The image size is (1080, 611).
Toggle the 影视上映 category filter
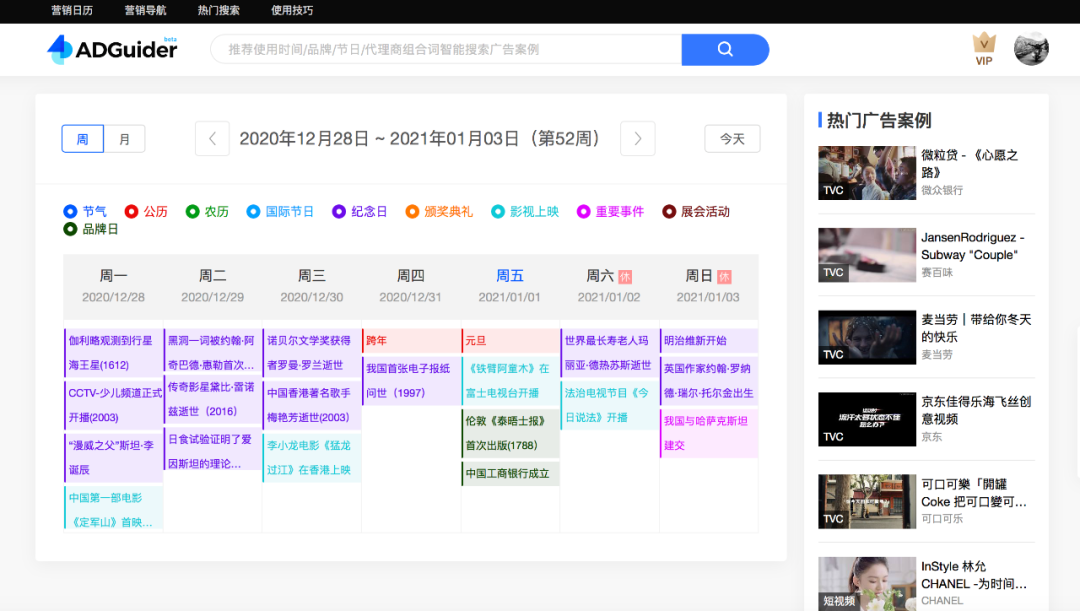tap(525, 211)
